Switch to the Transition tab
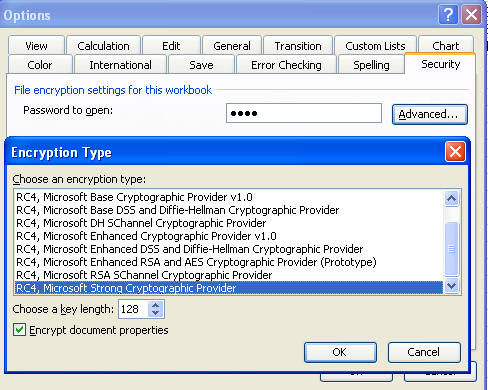 (298, 45)
